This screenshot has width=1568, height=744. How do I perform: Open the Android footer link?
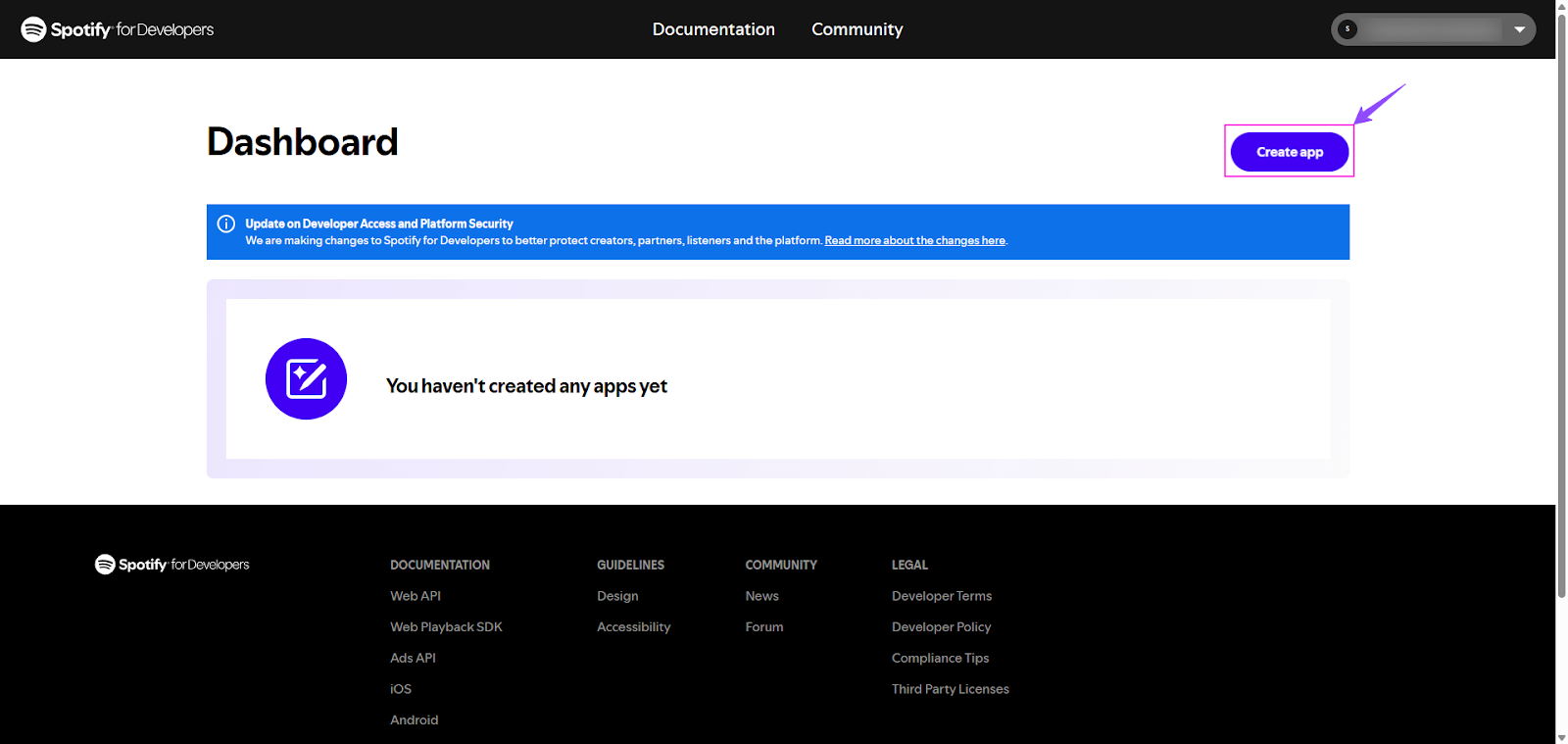[415, 719]
